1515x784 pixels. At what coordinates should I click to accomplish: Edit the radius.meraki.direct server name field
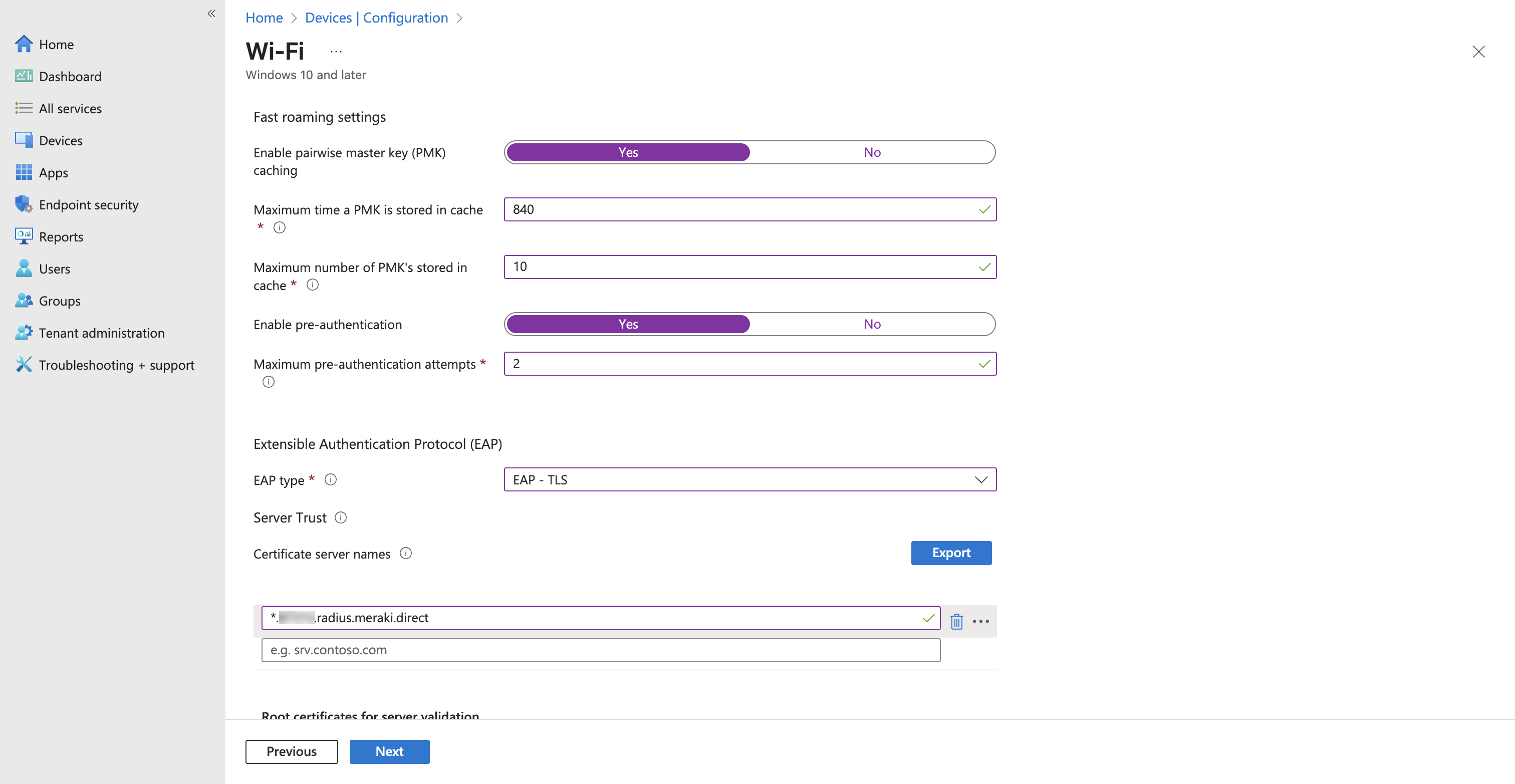click(x=601, y=618)
